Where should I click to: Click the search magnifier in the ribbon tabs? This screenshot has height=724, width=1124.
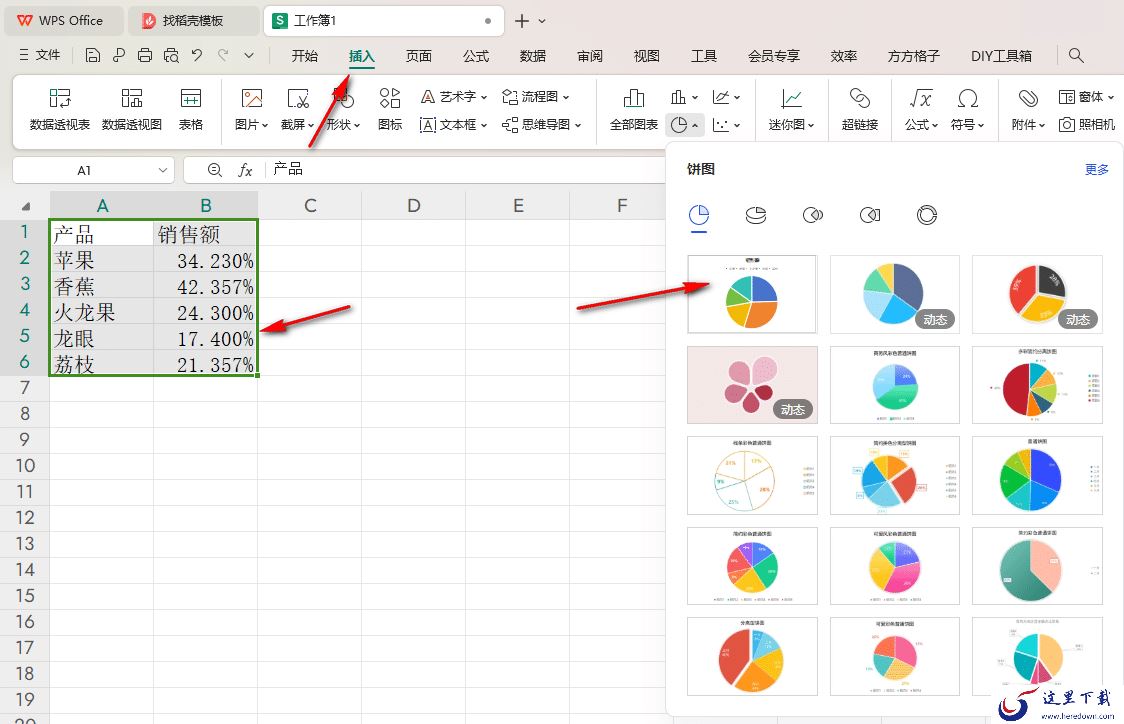coord(1076,56)
